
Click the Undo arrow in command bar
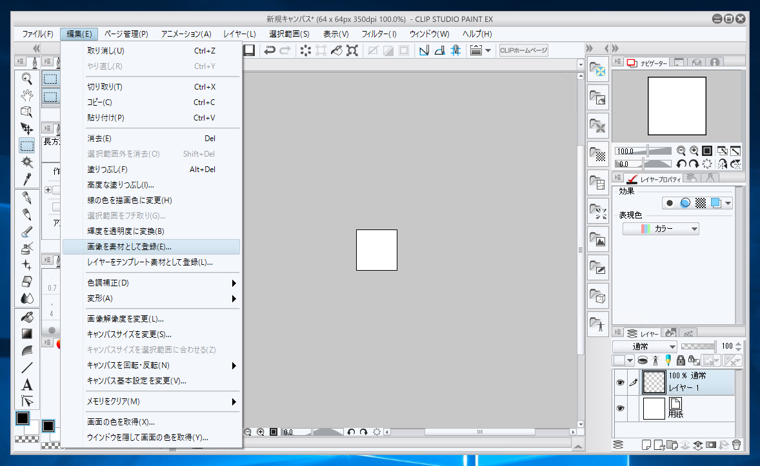tap(269, 50)
